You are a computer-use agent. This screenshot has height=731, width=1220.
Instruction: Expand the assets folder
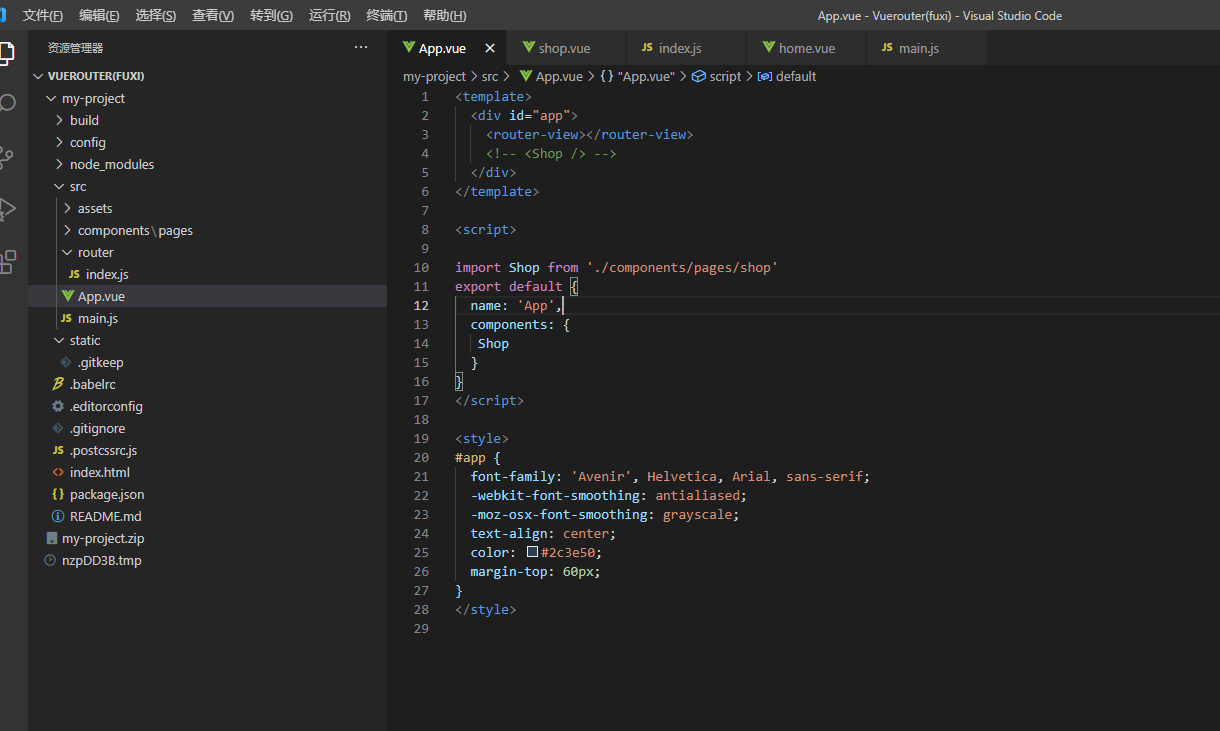tap(67, 208)
